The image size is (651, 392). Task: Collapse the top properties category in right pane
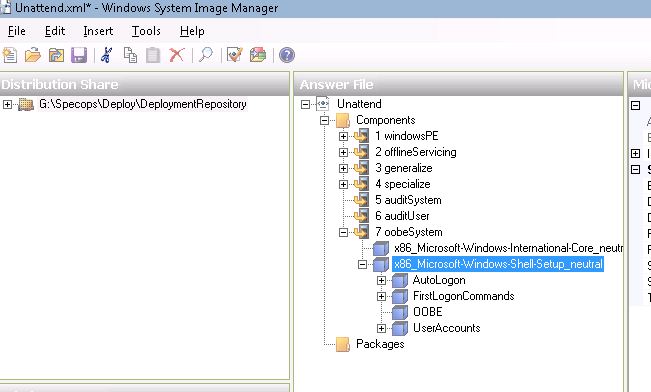pos(635,105)
